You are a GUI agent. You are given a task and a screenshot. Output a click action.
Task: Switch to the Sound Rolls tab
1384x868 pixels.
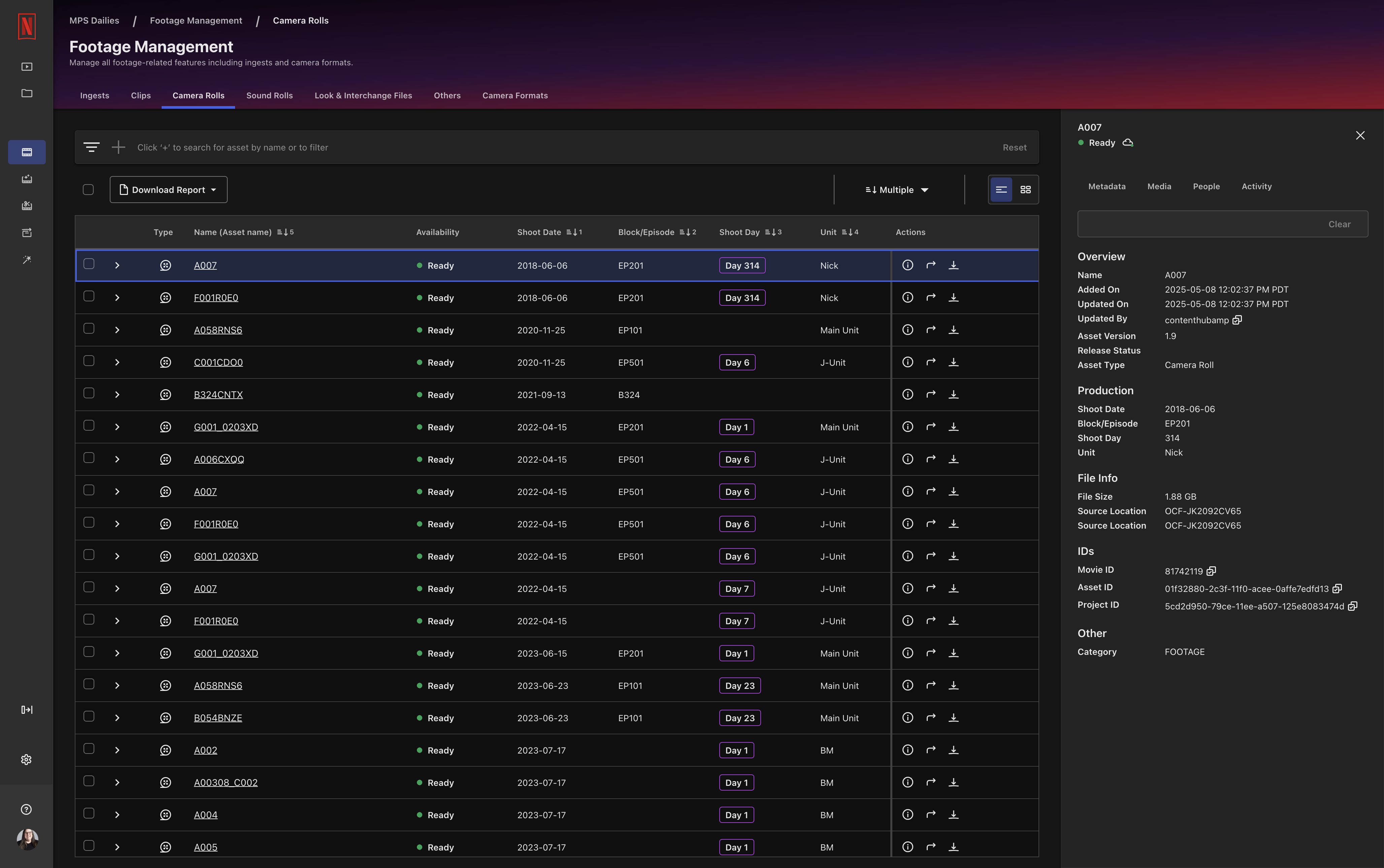pos(270,95)
